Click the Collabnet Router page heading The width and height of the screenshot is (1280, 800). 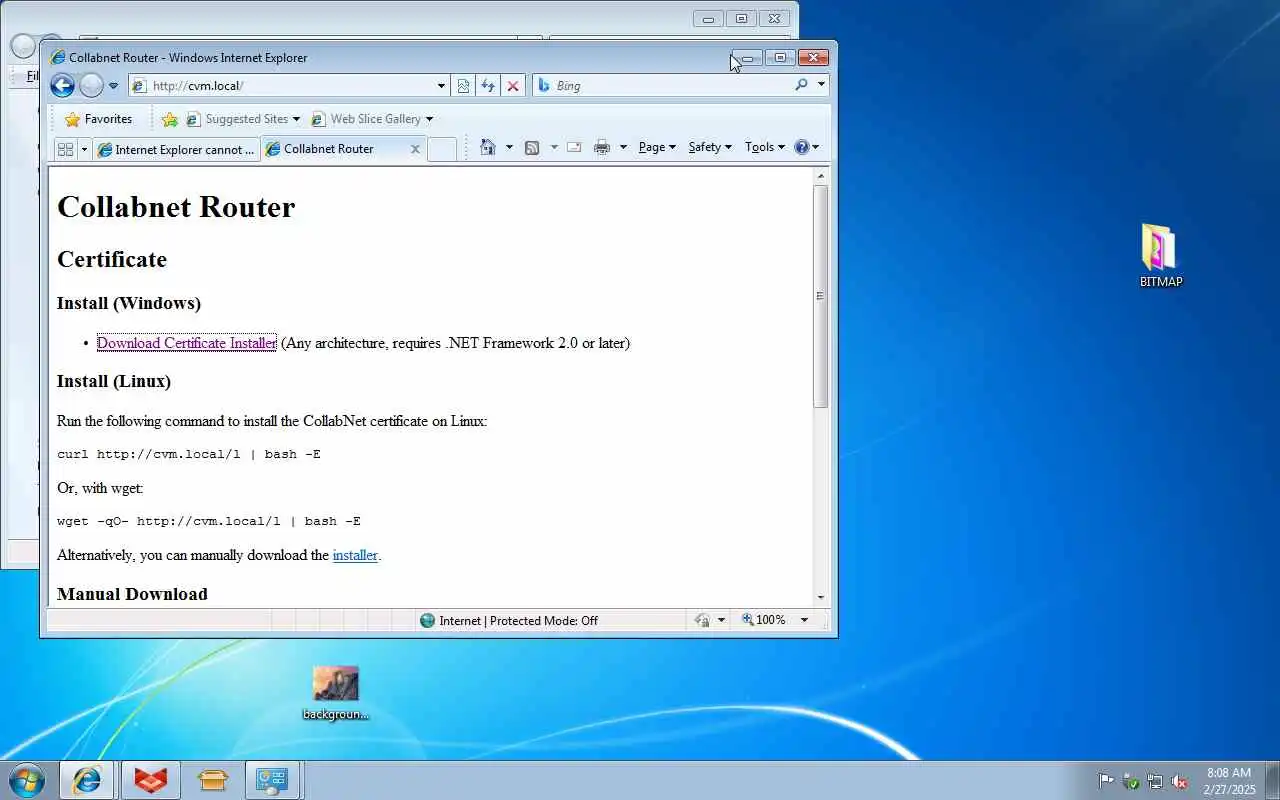point(176,207)
